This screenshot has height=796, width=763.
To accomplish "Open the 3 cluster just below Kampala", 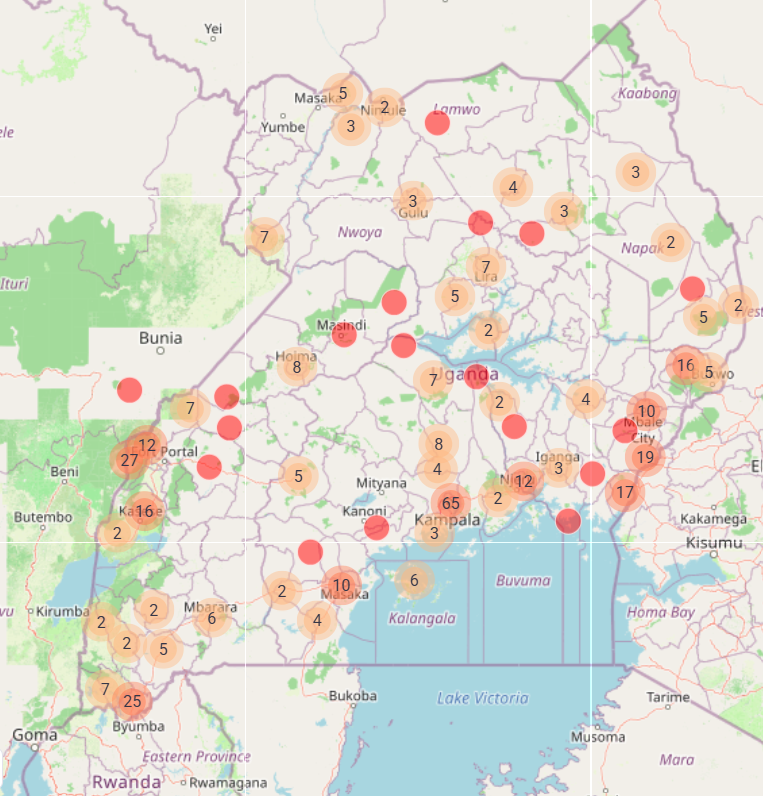I will click(x=434, y=533).
